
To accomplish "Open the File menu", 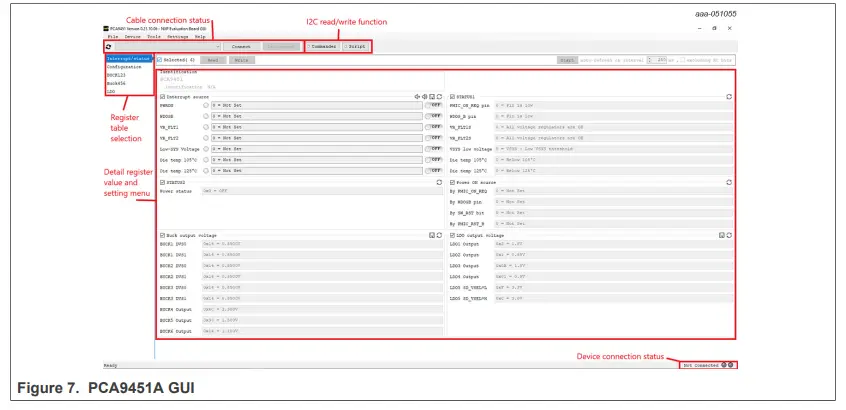I will pyautogui.click(x=112, y=37).
